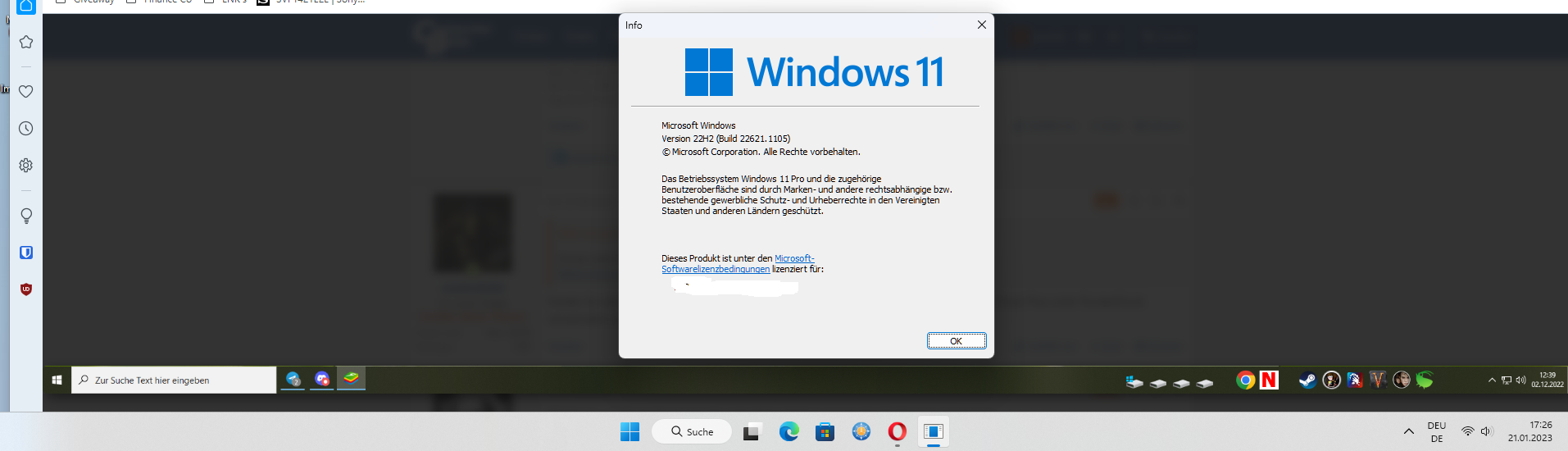Open the green bug-shaped icon
Image resolution: width=1568 pixels, height=451 pixels.
pyautogui.click(x=1425, y=380)
